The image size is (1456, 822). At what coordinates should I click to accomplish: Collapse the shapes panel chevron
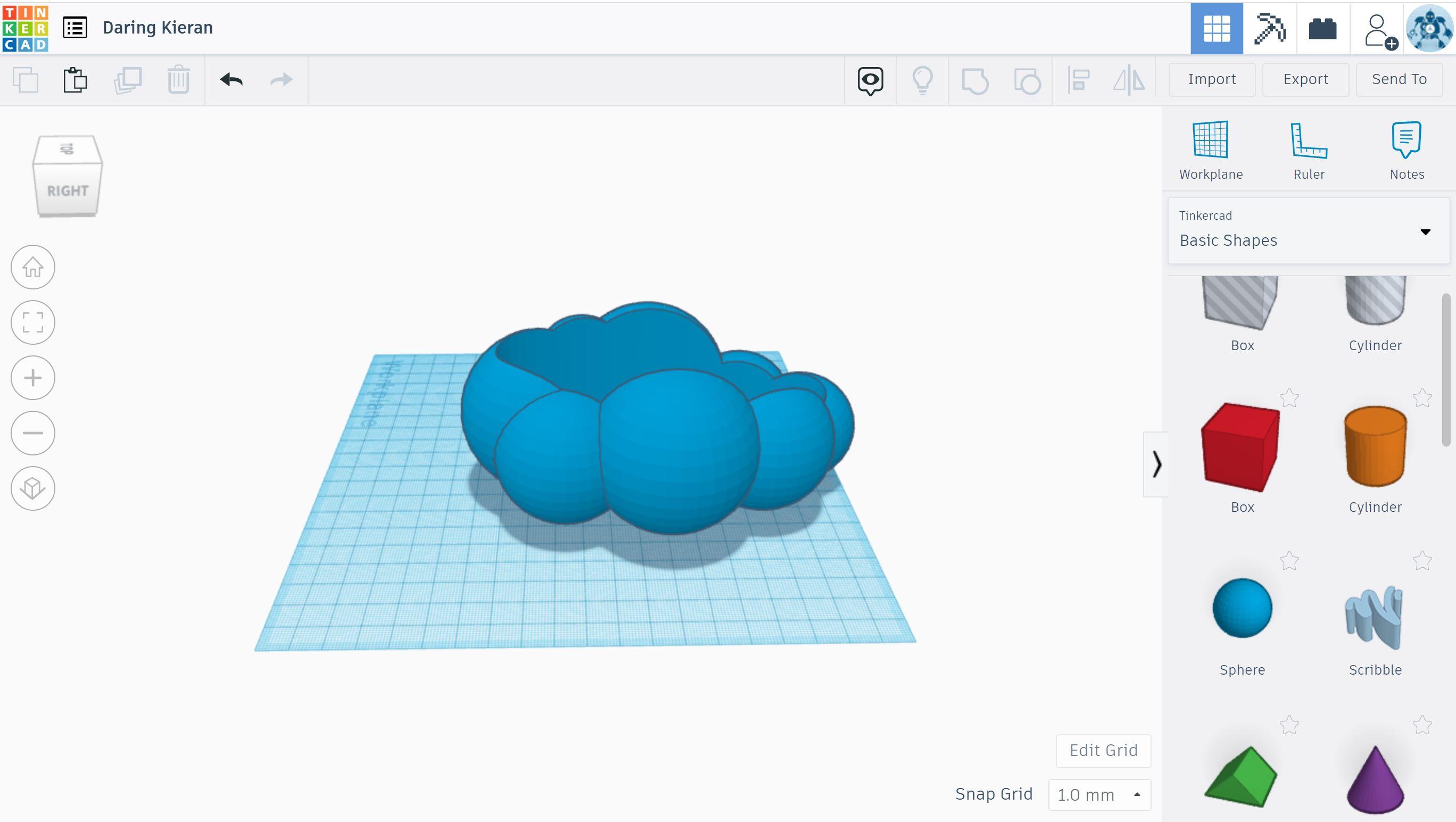pos(1156,464)
